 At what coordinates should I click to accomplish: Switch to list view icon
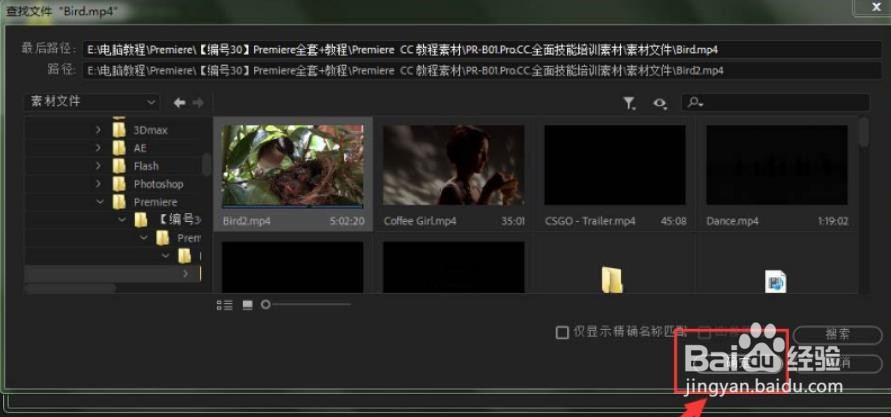[224, 305]
